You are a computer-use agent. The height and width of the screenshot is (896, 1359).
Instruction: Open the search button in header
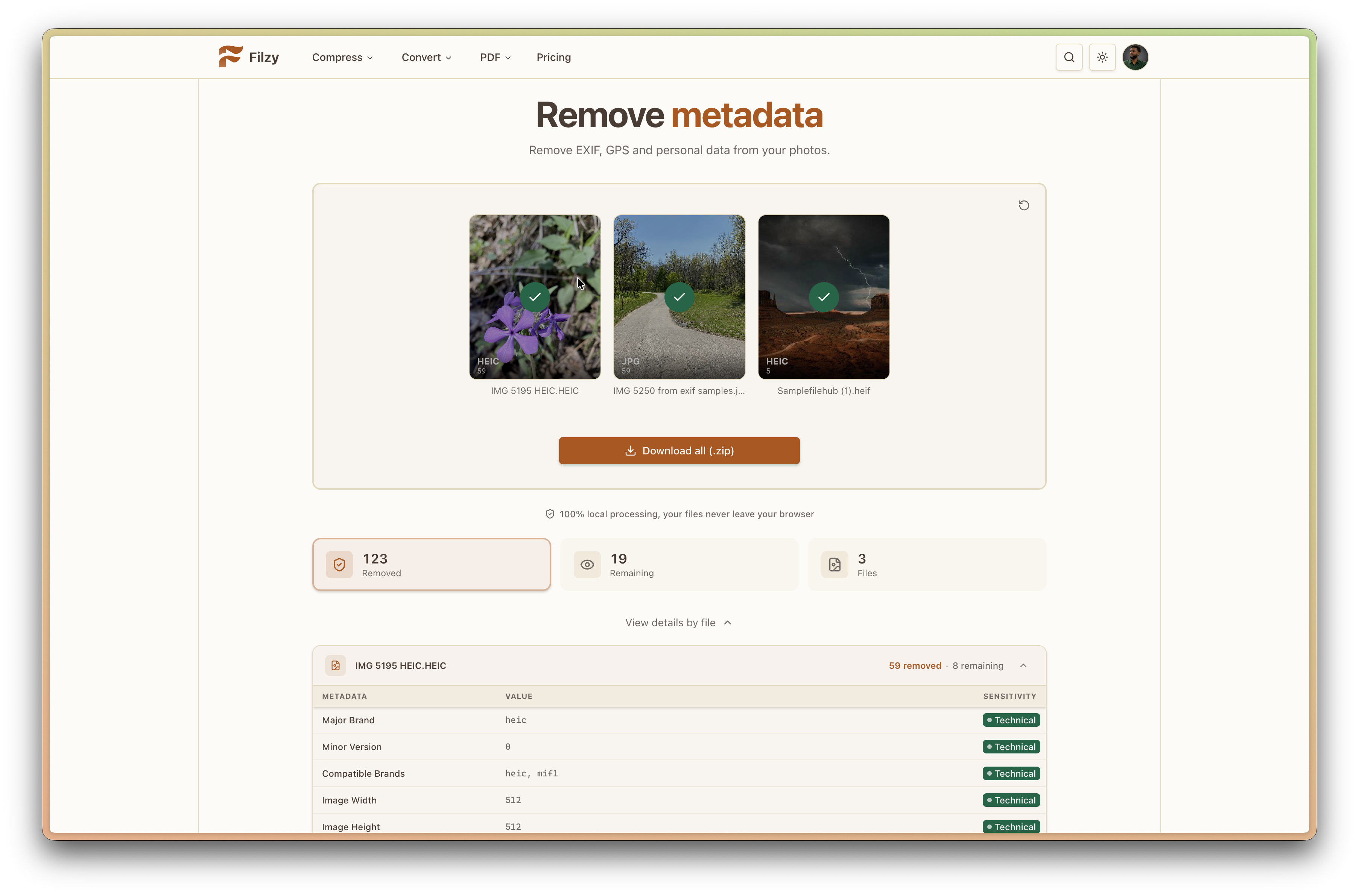click(x=1069, y=57)
